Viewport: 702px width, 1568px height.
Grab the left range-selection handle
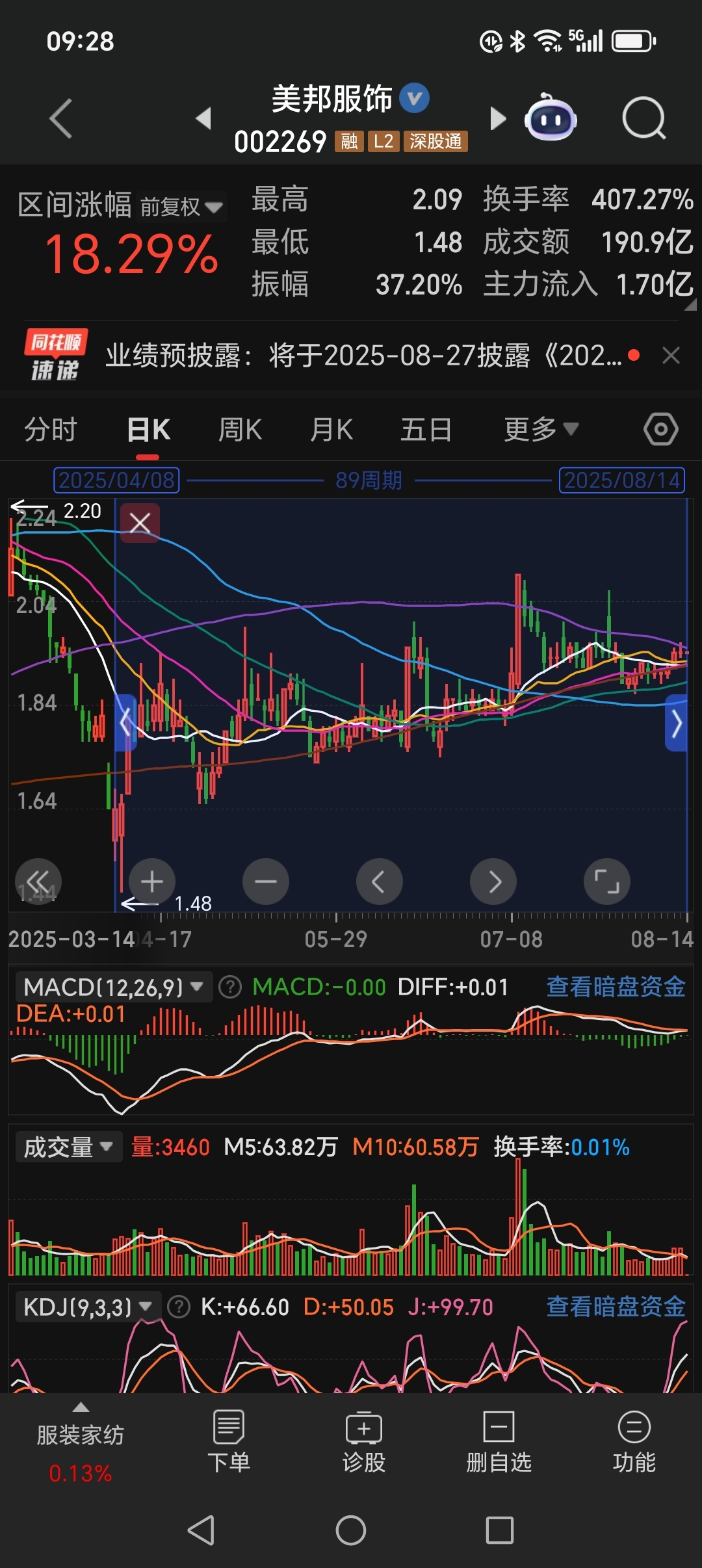point(125,722)
